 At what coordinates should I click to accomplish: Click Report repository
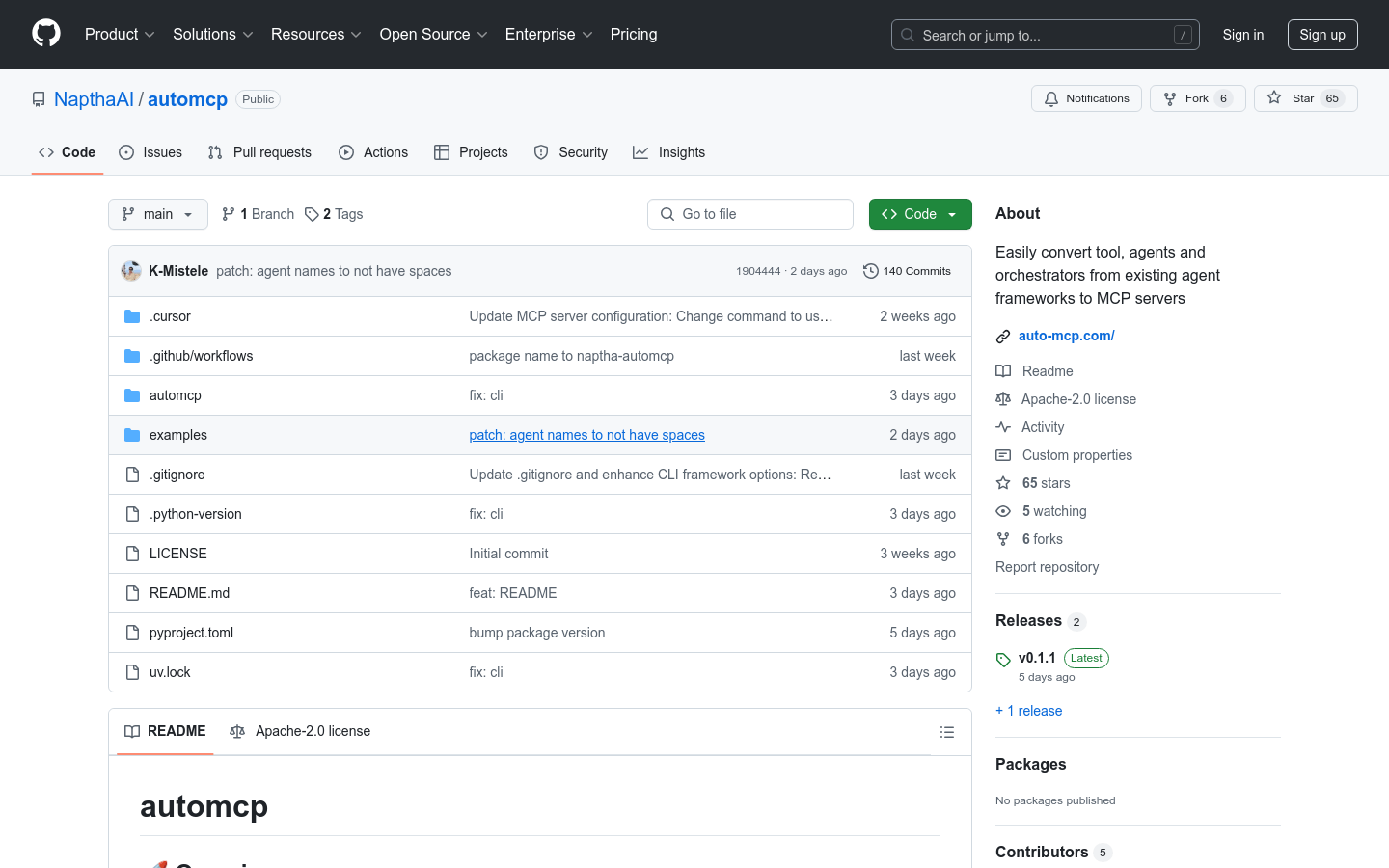click(1048, 567)
